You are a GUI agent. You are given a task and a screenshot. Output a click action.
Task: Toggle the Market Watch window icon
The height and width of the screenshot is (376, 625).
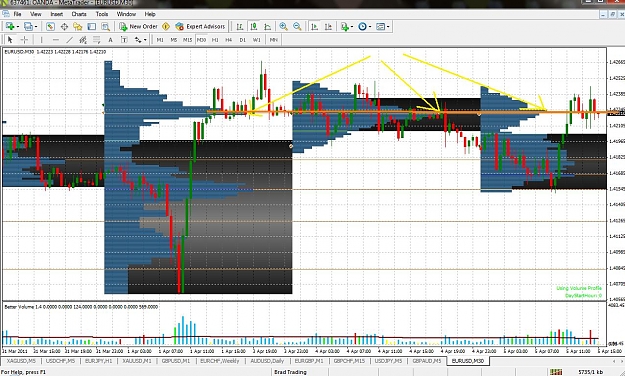click(50, 26)
